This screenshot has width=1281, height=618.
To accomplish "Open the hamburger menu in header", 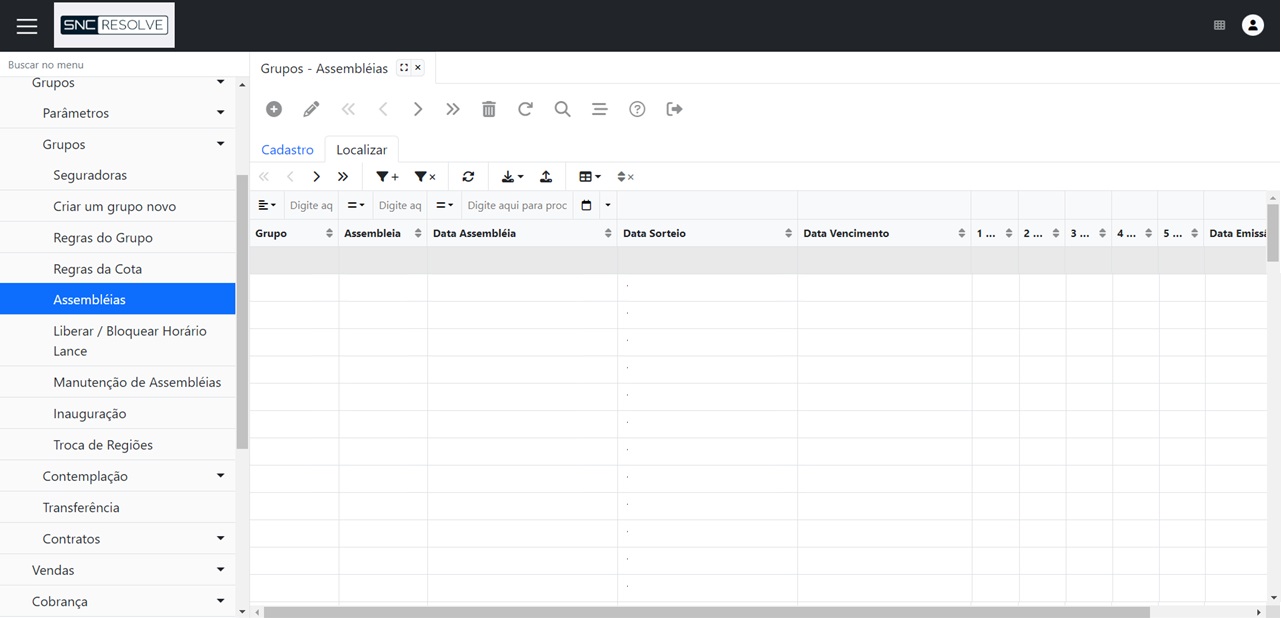I will (x=27, y=26).
